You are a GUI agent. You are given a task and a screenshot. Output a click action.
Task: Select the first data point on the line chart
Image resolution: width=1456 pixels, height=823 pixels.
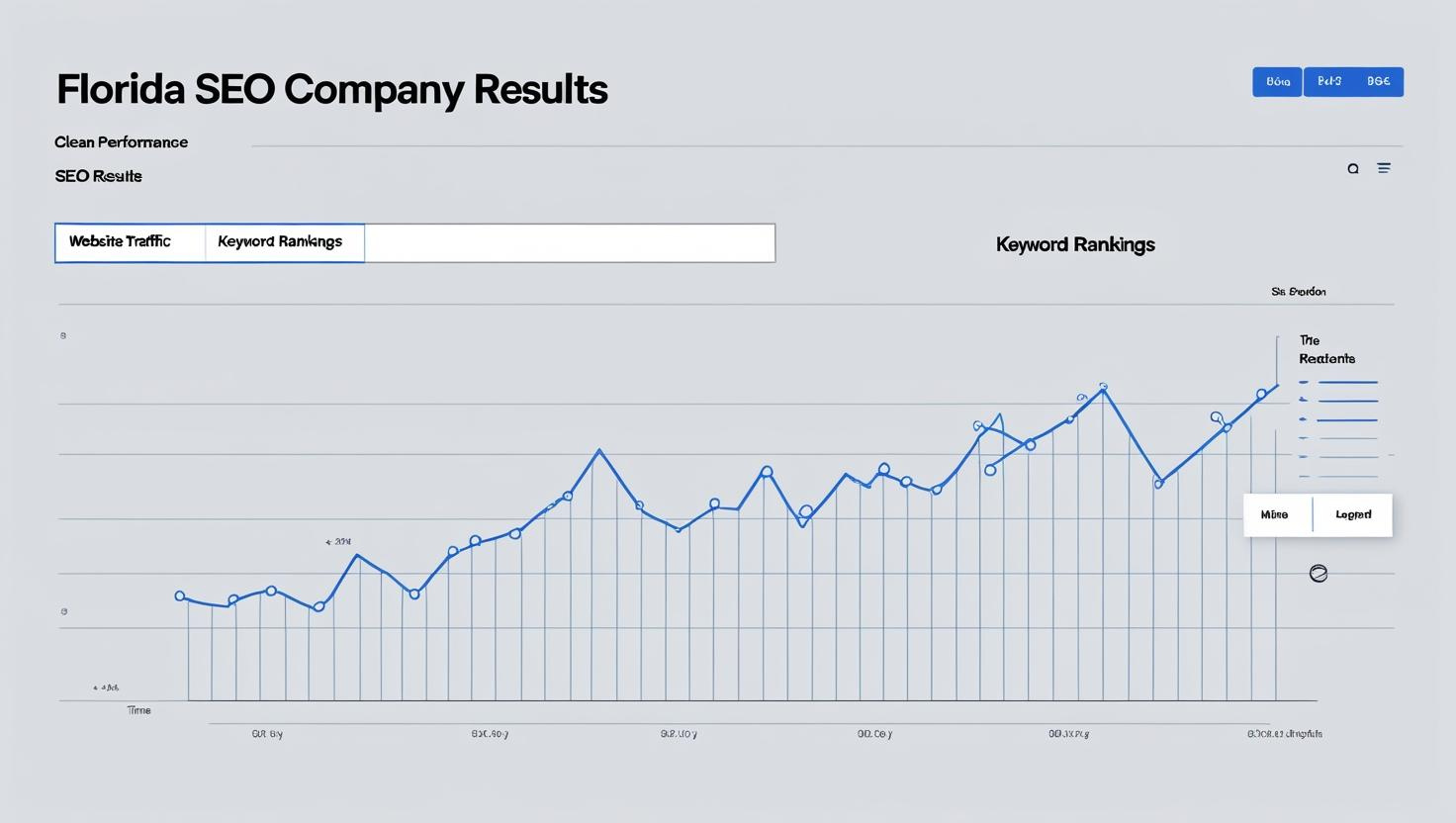(x=180, y=595)
